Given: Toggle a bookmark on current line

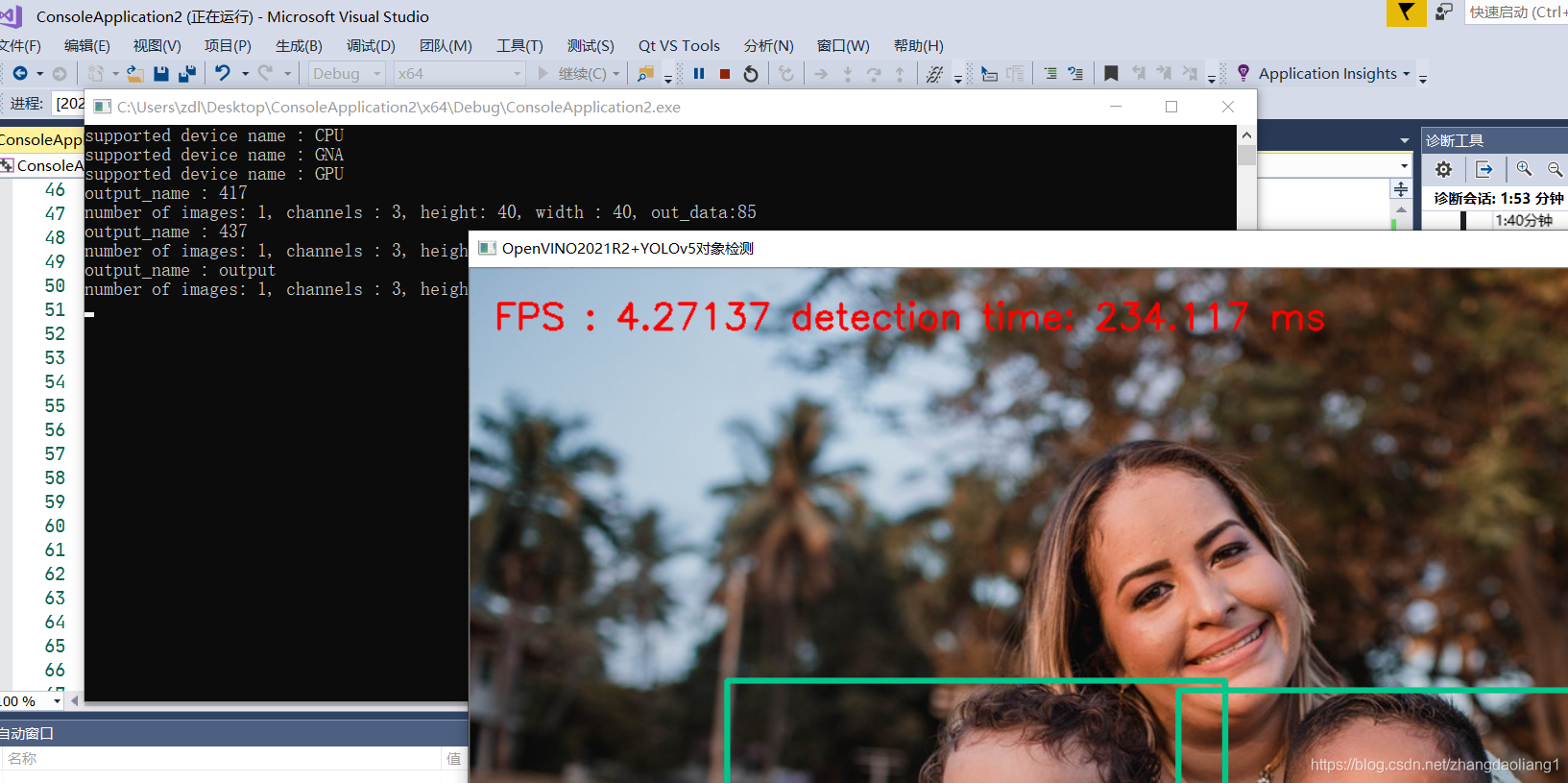Looking at the screenshot, I should (1111, 73).
